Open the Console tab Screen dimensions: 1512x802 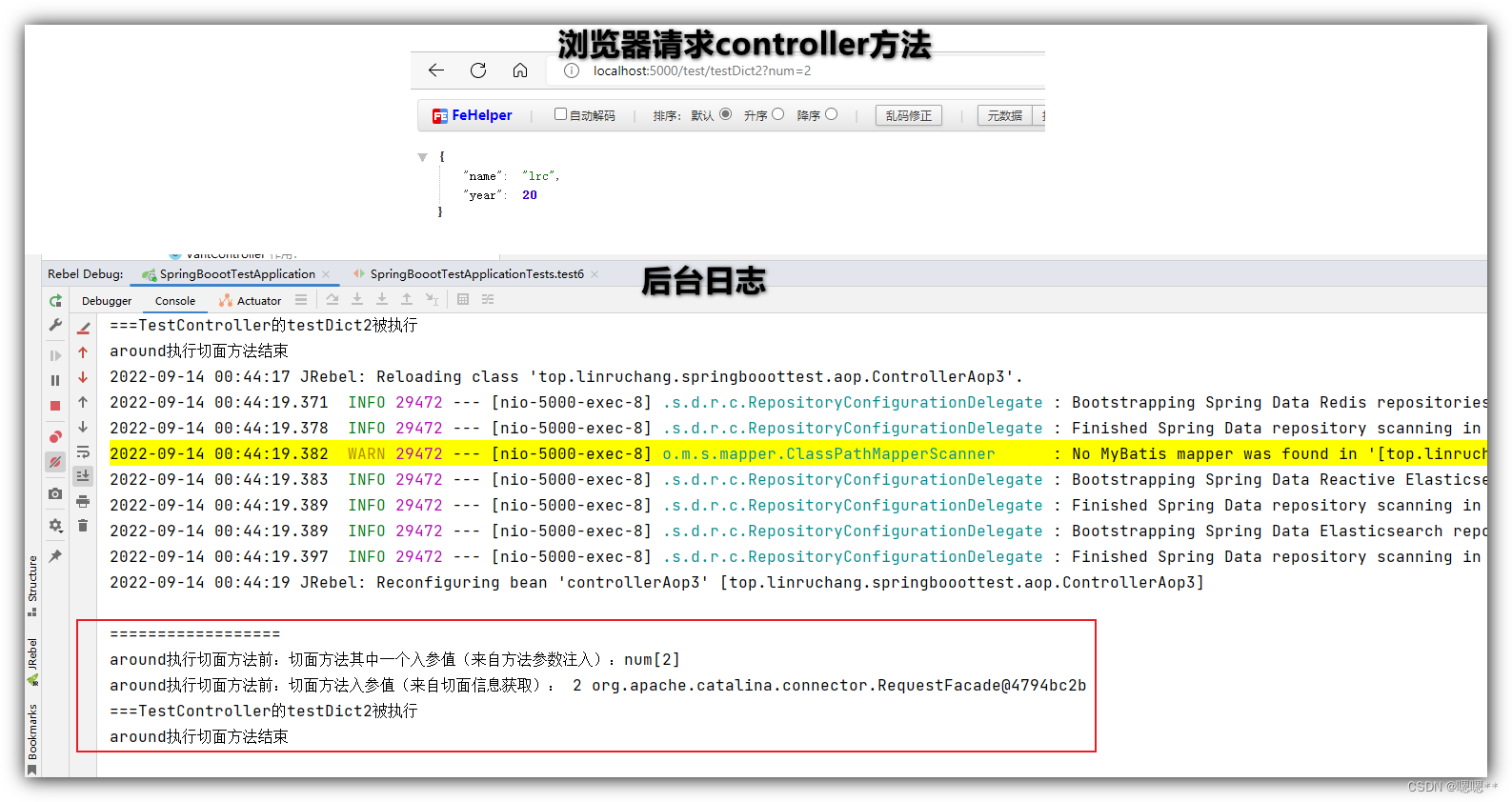coord(175,301)
